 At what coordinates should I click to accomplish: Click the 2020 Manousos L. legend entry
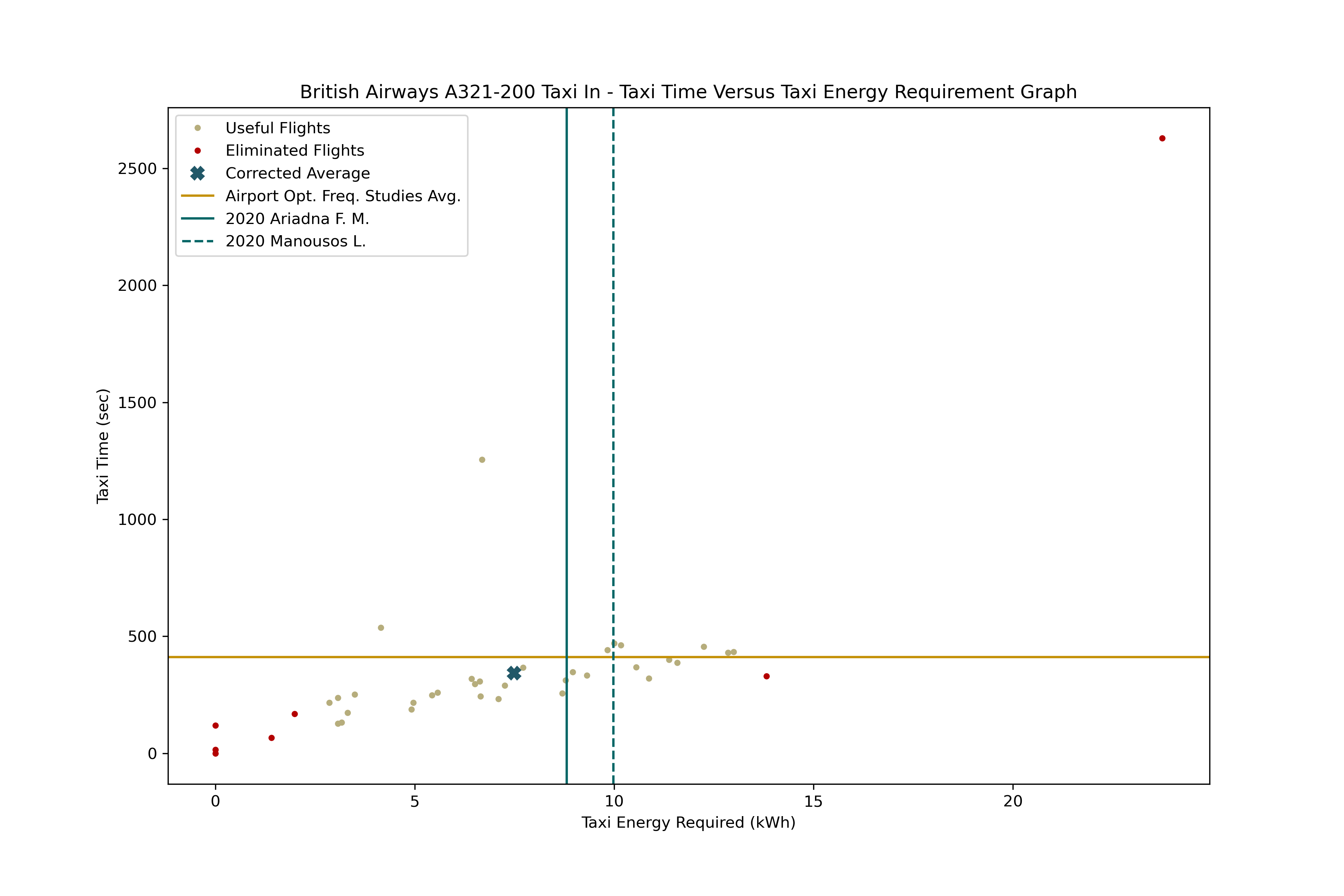(295, 241)
